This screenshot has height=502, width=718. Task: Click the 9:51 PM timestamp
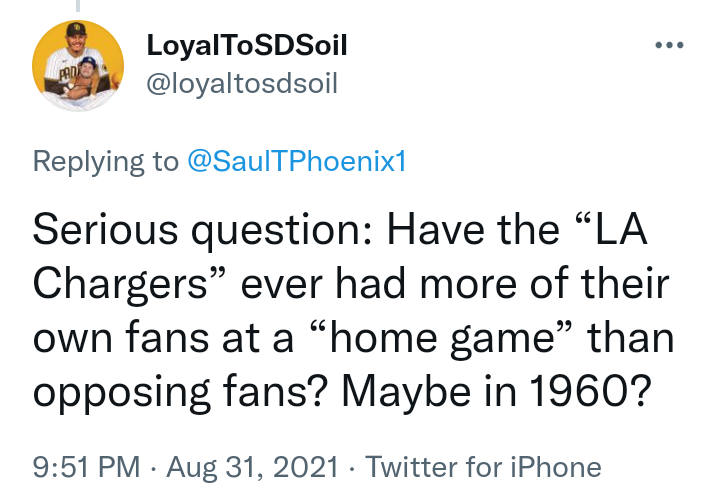click(87, 467)
